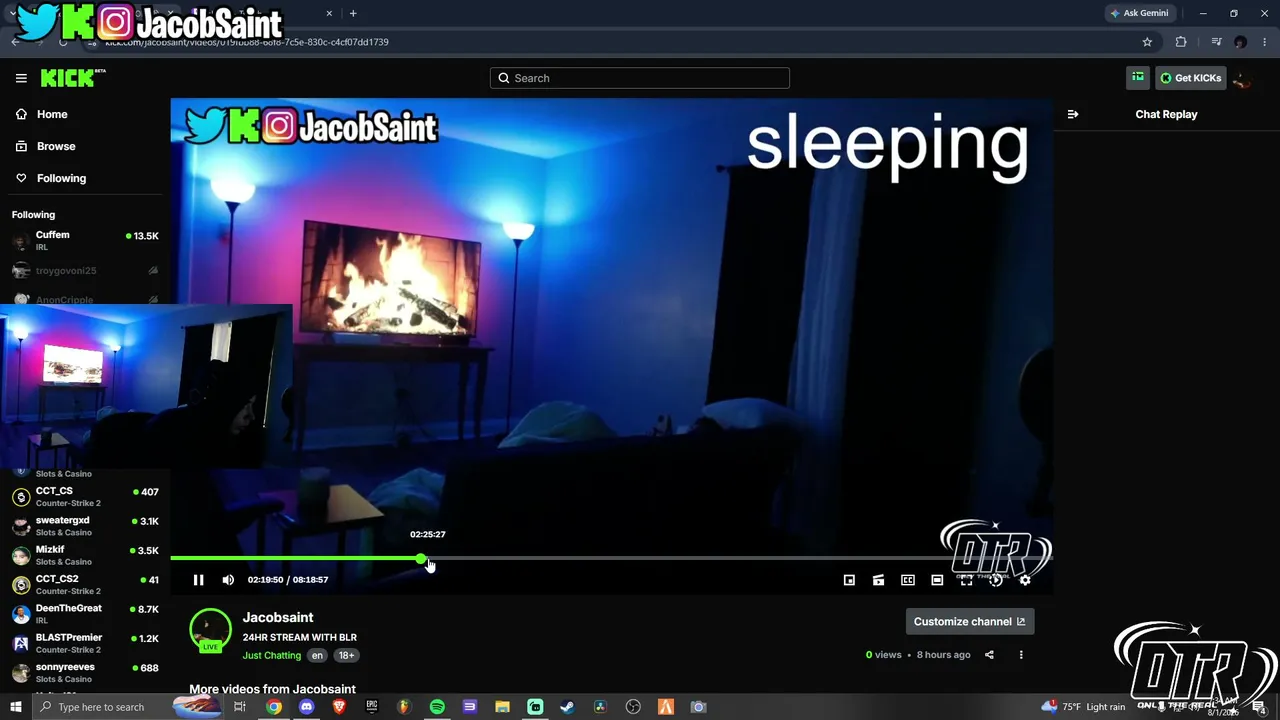1280x720 pixels.
Task: Open sweatergxd channel in sidebar
Action: (x=85, y=526)
